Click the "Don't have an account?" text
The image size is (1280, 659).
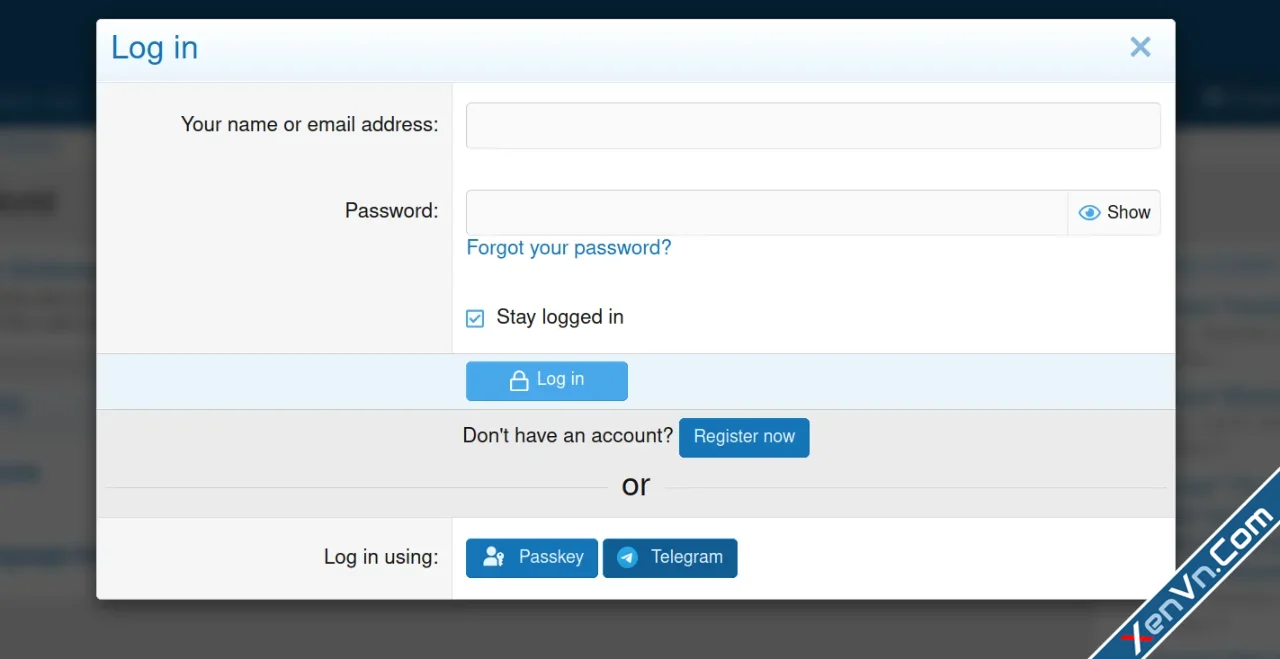tap(567, 436)
